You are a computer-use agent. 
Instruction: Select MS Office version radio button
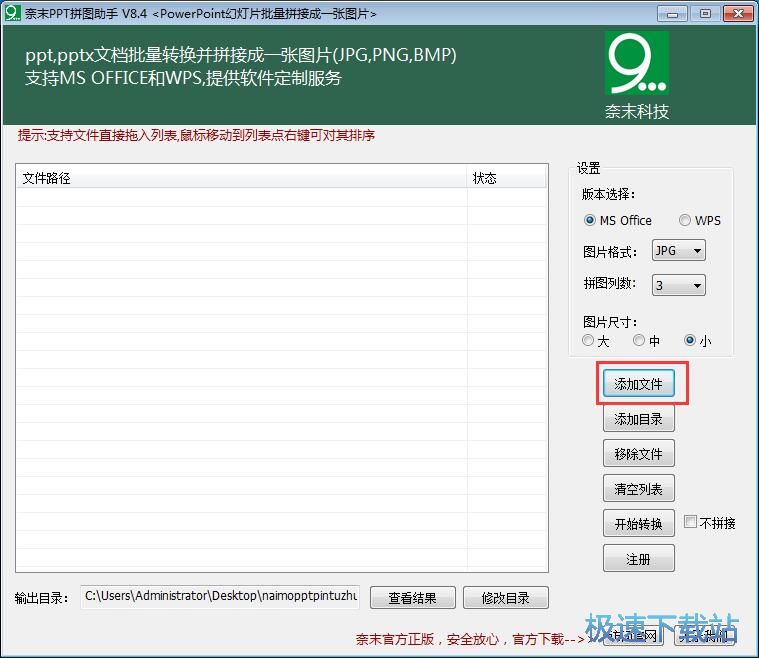coord(590,220)
